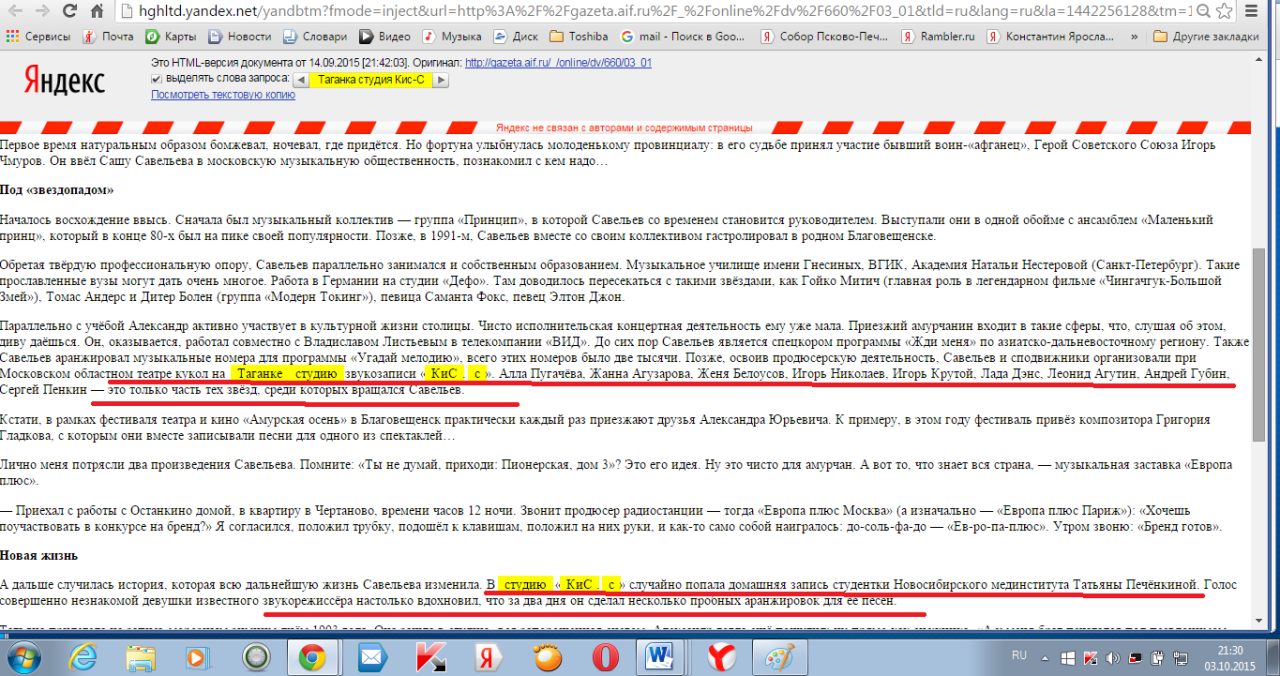Click the round grey taskbar application icon

[256, 657]
